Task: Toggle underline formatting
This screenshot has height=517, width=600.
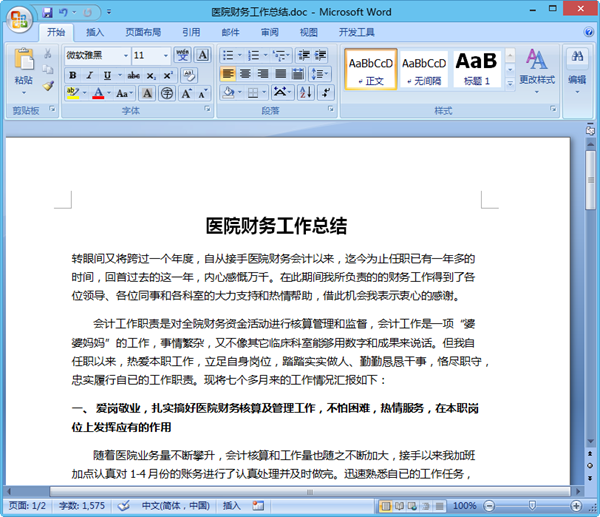Action: coord(107,75)
